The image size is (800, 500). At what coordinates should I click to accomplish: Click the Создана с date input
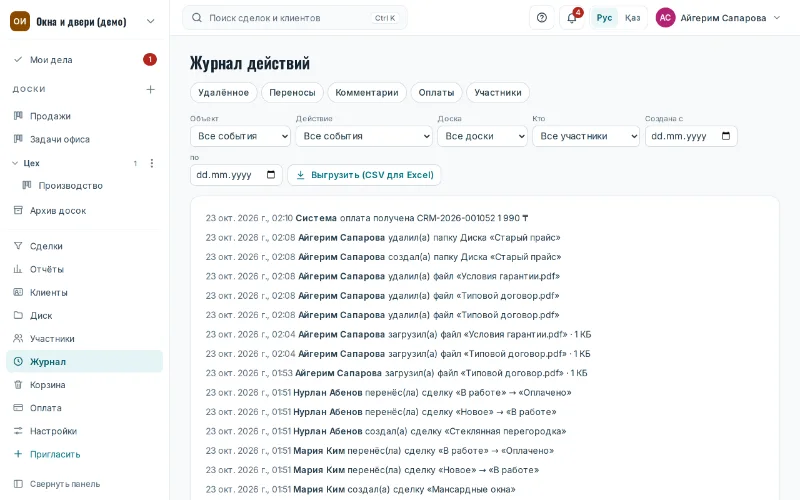click(691, 136)
